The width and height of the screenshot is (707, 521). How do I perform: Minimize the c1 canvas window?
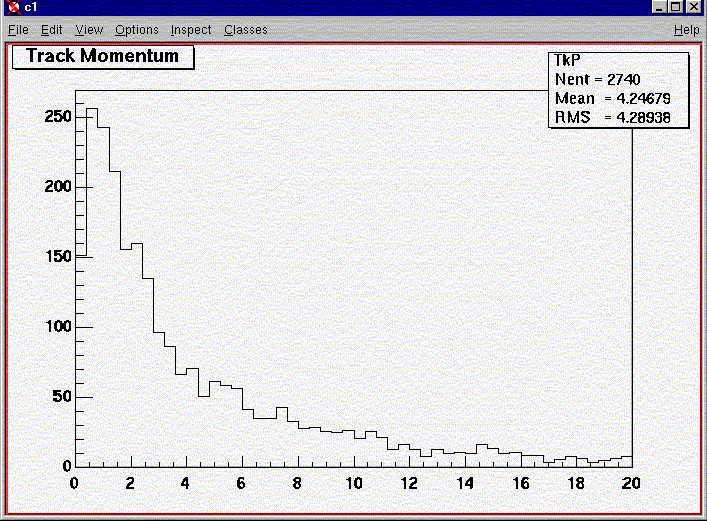(660, 8)
